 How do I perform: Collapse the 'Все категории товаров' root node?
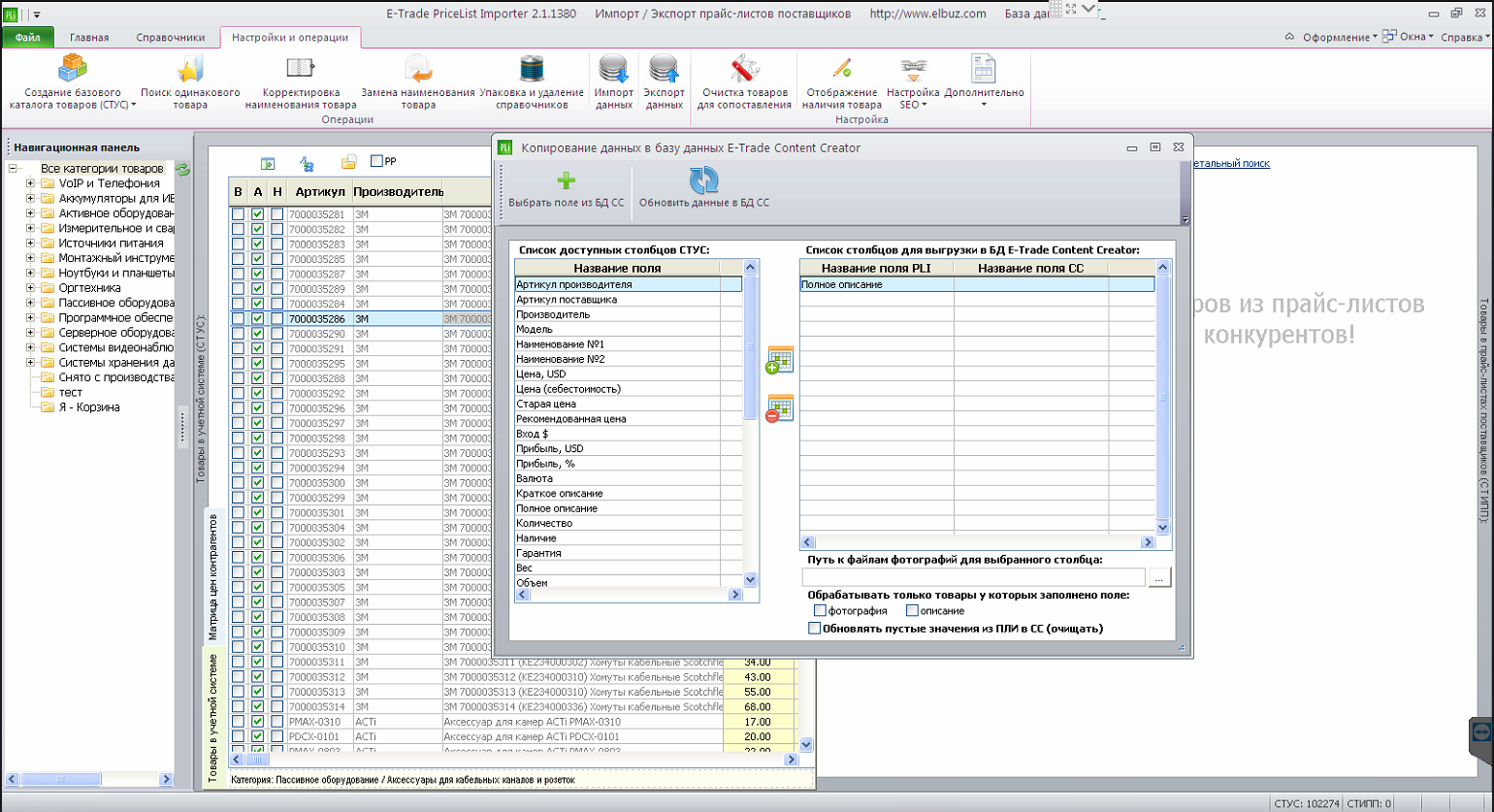tap(13, 169)
